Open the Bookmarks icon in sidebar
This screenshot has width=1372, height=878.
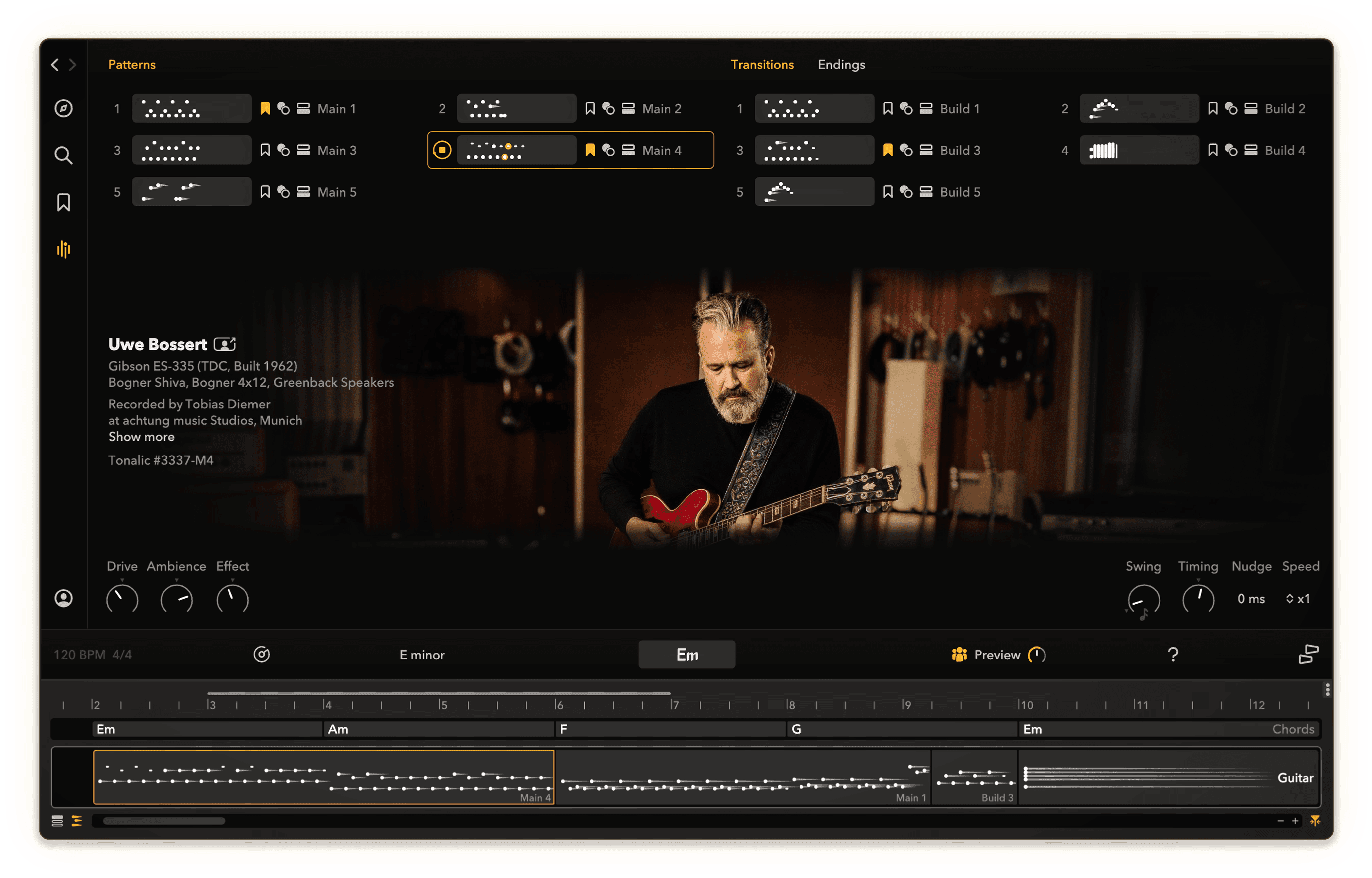coord(63,203)
